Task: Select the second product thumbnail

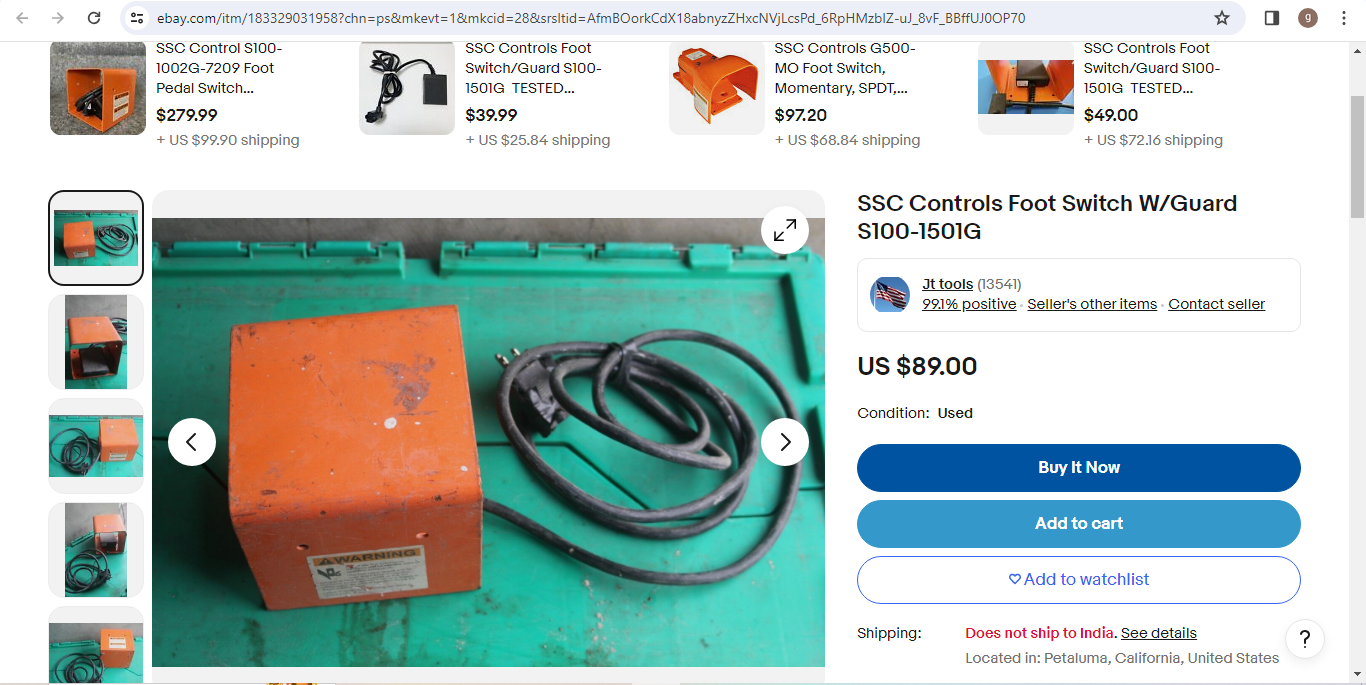Action: pos(96,342)
